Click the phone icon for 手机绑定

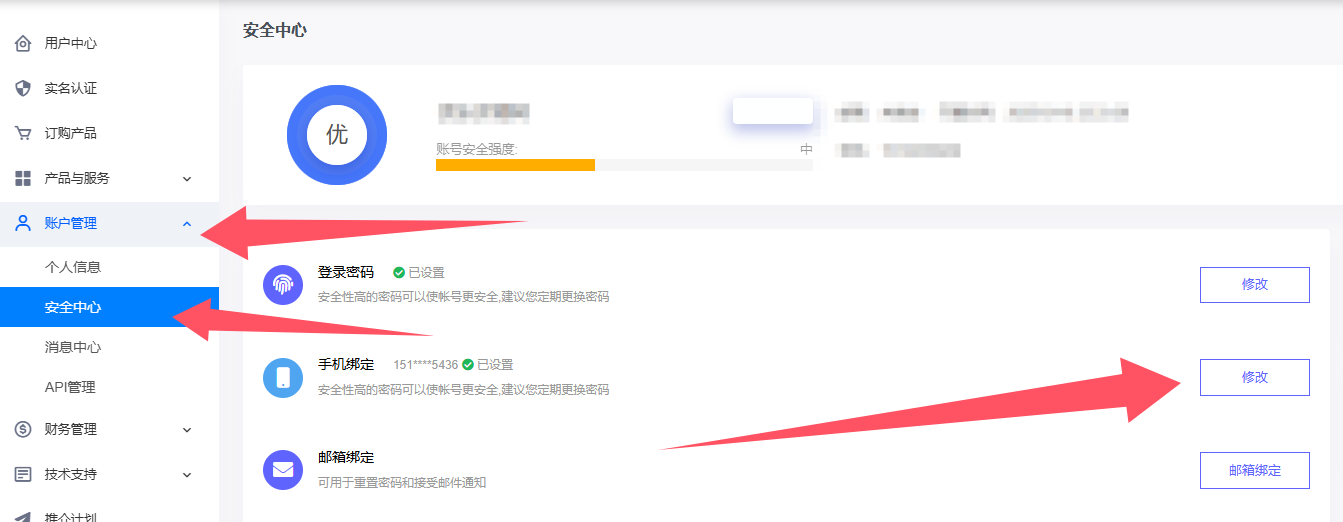click(282, 377)
